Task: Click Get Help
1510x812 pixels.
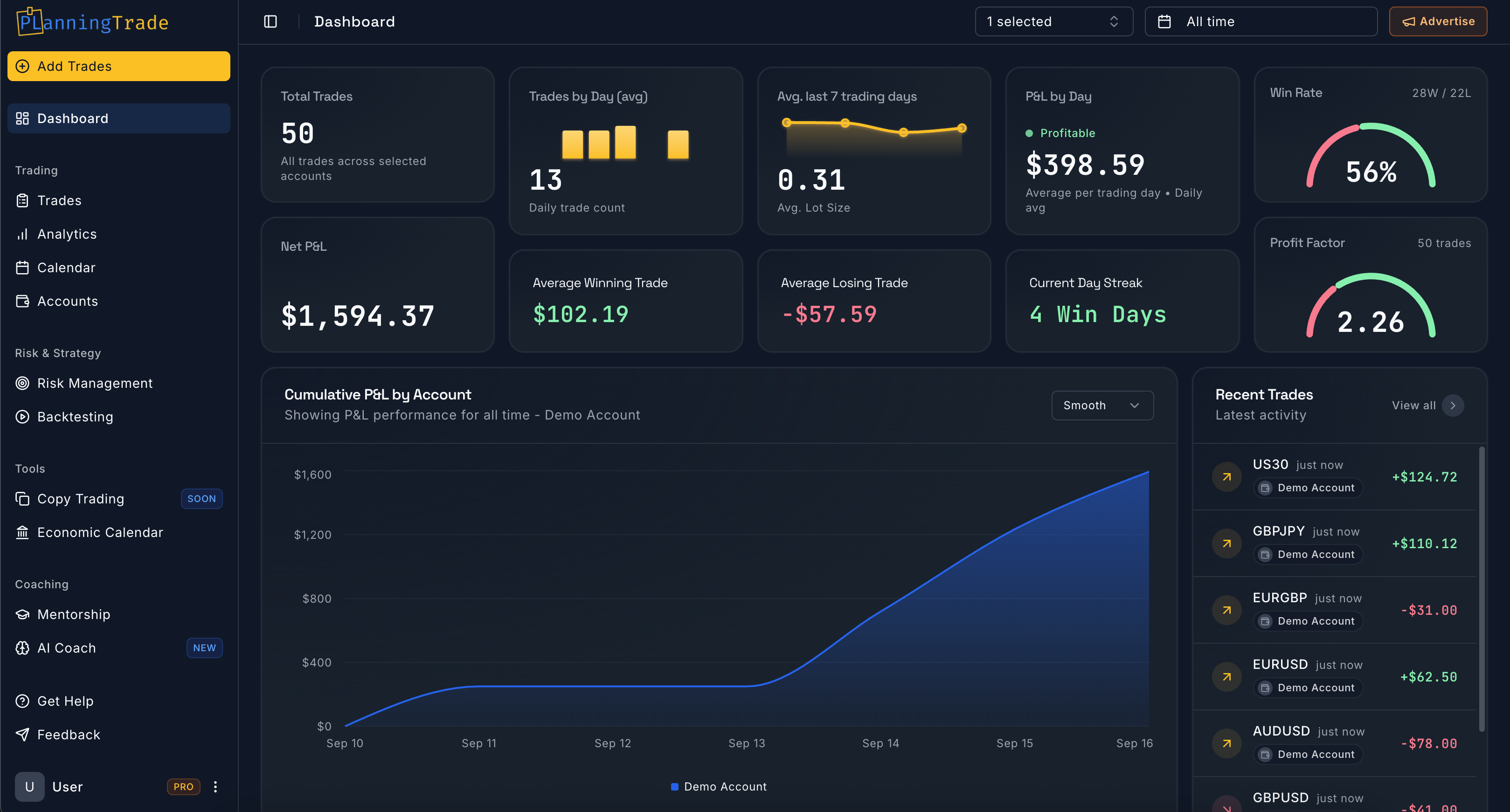Action: click(x=119, y=701)
